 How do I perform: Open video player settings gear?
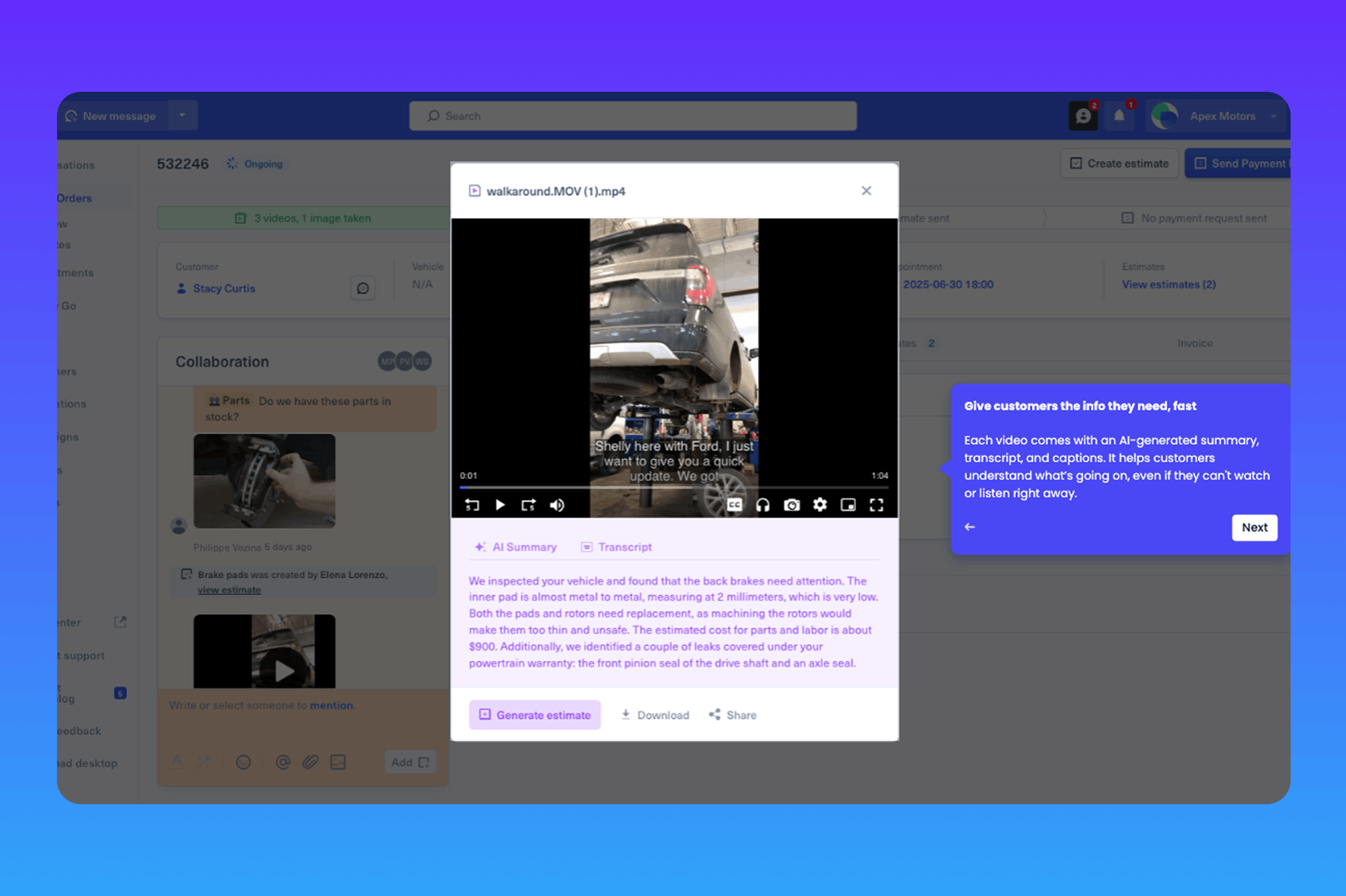pyautogui.click(x=820, y=504)
